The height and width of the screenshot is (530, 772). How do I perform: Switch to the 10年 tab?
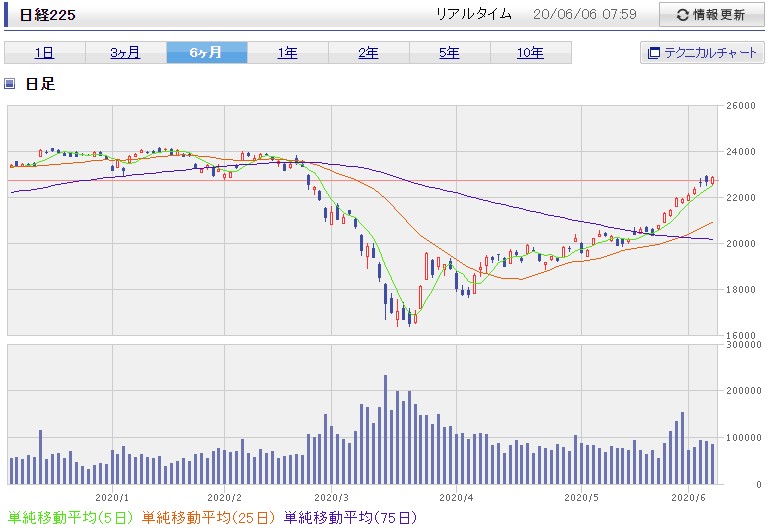pos(531,52)
